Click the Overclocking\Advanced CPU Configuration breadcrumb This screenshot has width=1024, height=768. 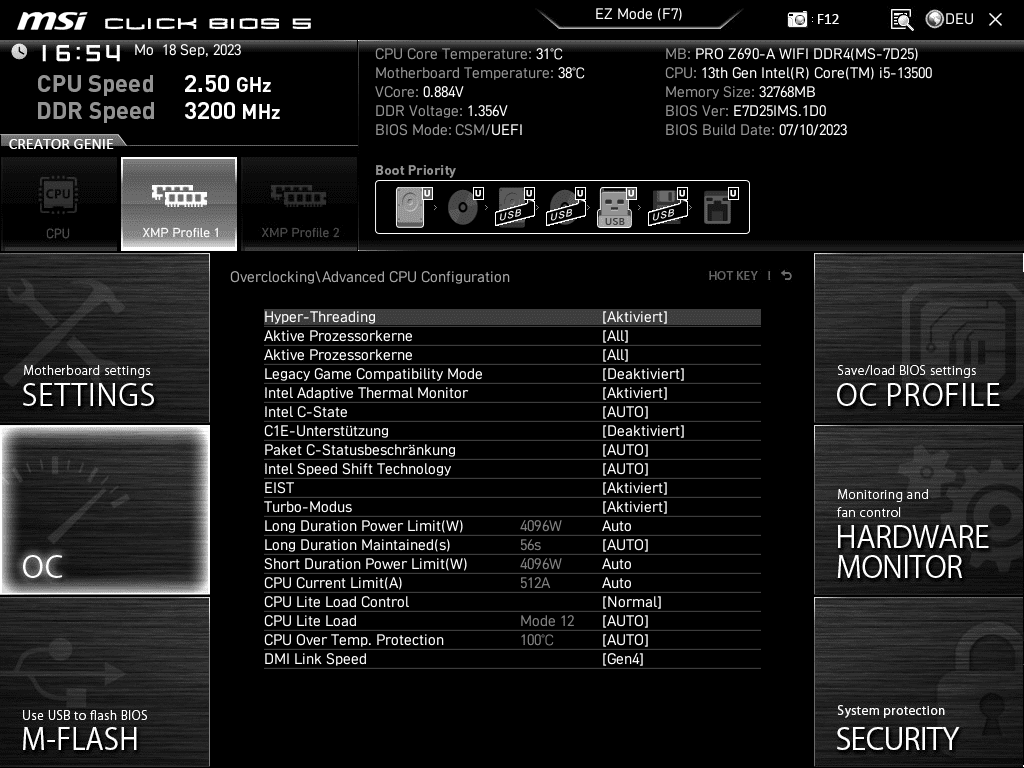click(370, 276)
